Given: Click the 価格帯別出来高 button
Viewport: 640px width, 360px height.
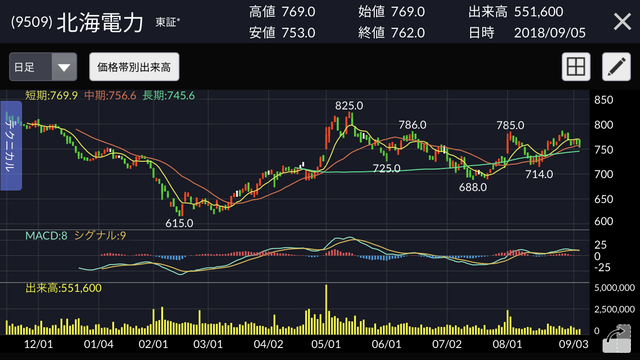Looking at the screenshot, I should tap(134, 67).
